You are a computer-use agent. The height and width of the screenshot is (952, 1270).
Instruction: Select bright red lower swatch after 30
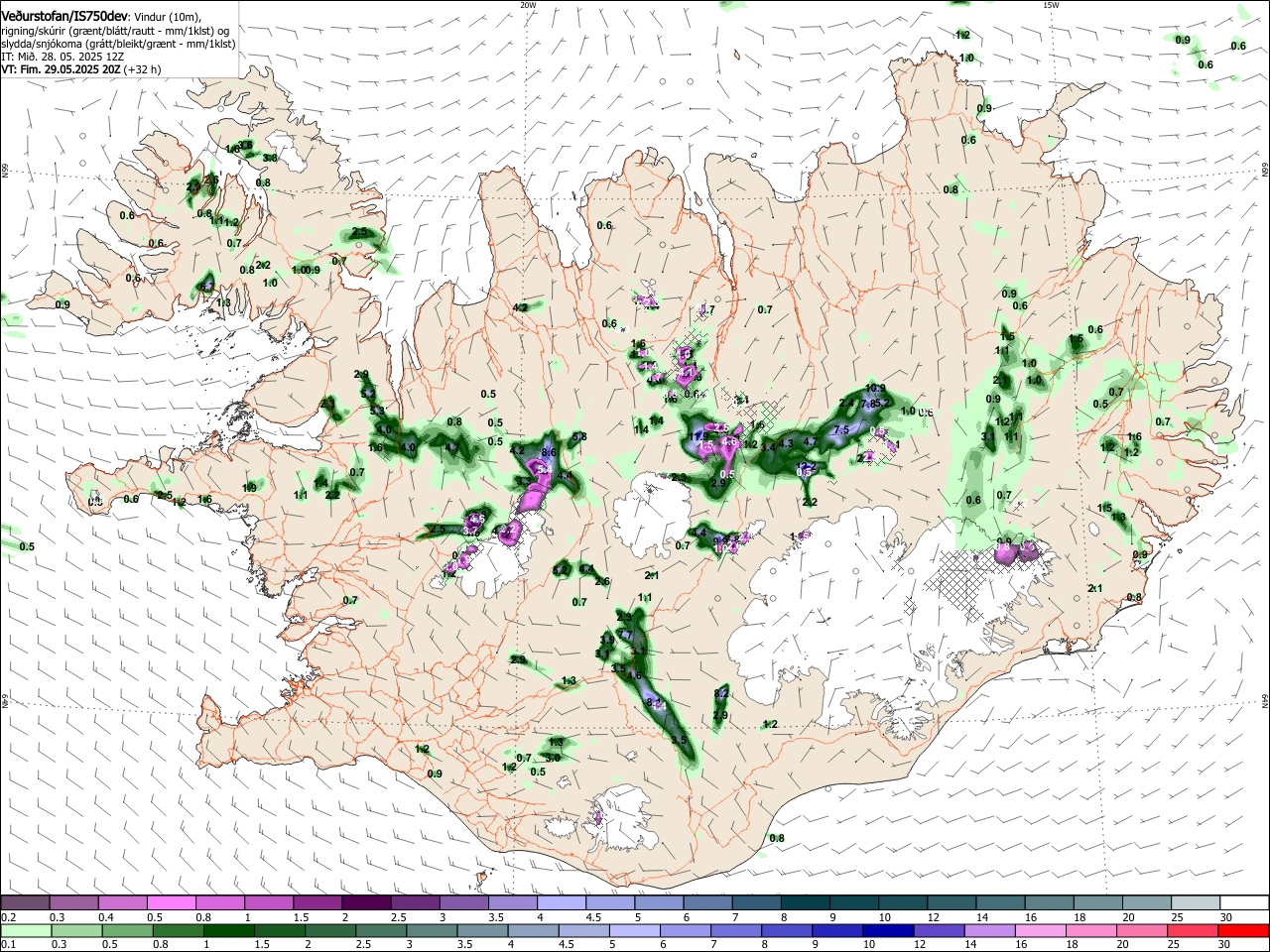(x=1242, y=930)
